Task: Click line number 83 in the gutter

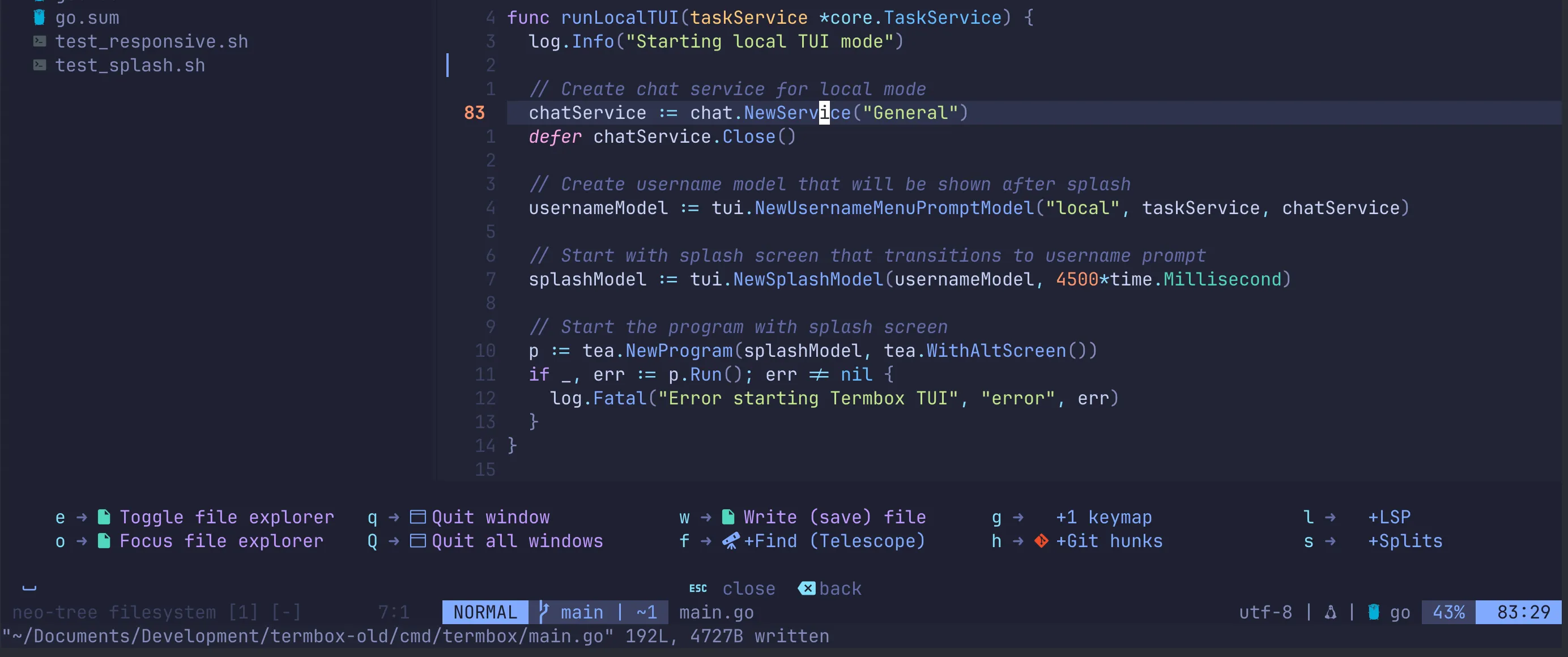Action: [474, 113]
